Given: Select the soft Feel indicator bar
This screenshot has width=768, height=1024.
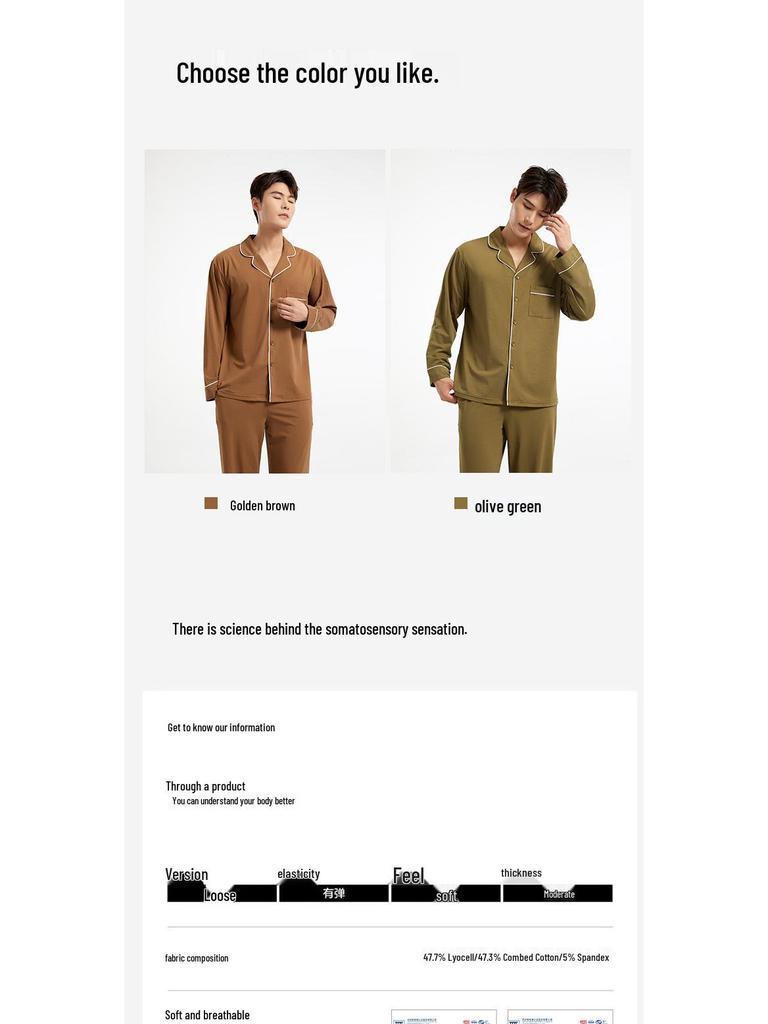Looking at the screenshot, I should click(x=446, y=893).
